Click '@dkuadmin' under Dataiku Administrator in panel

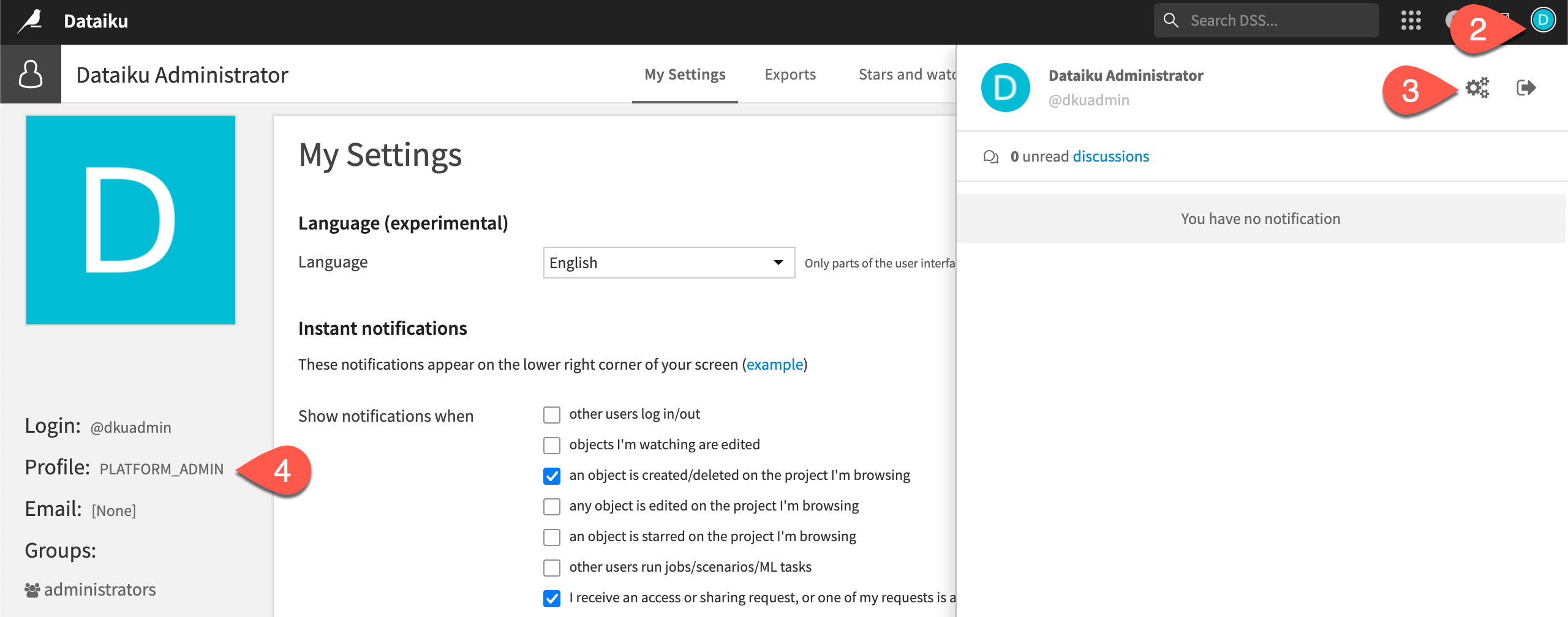click(1089, 100)
